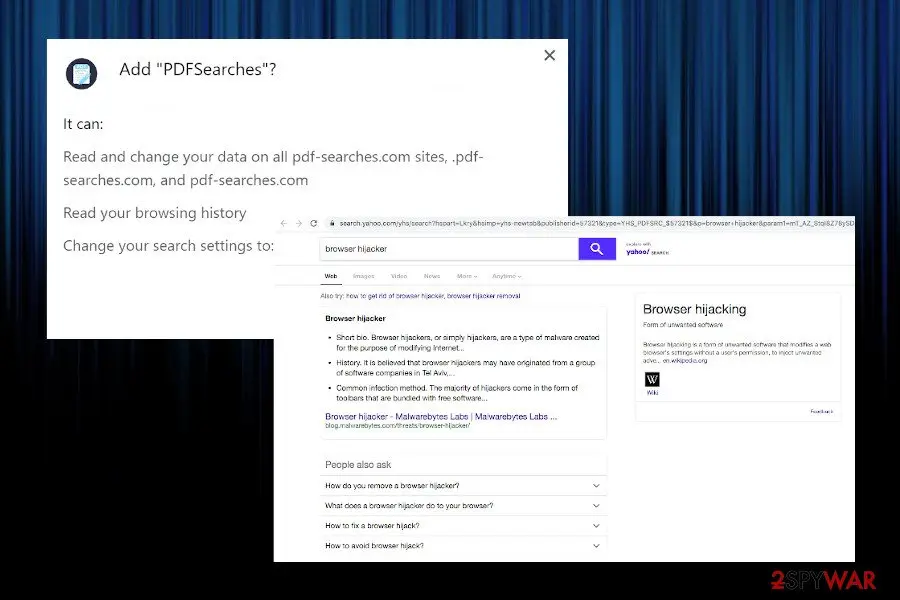Image resolution: width=900 pixels, height=600 pixels.
Task: Expand 'How to avoid browser hijack?'
Action: 463,545
